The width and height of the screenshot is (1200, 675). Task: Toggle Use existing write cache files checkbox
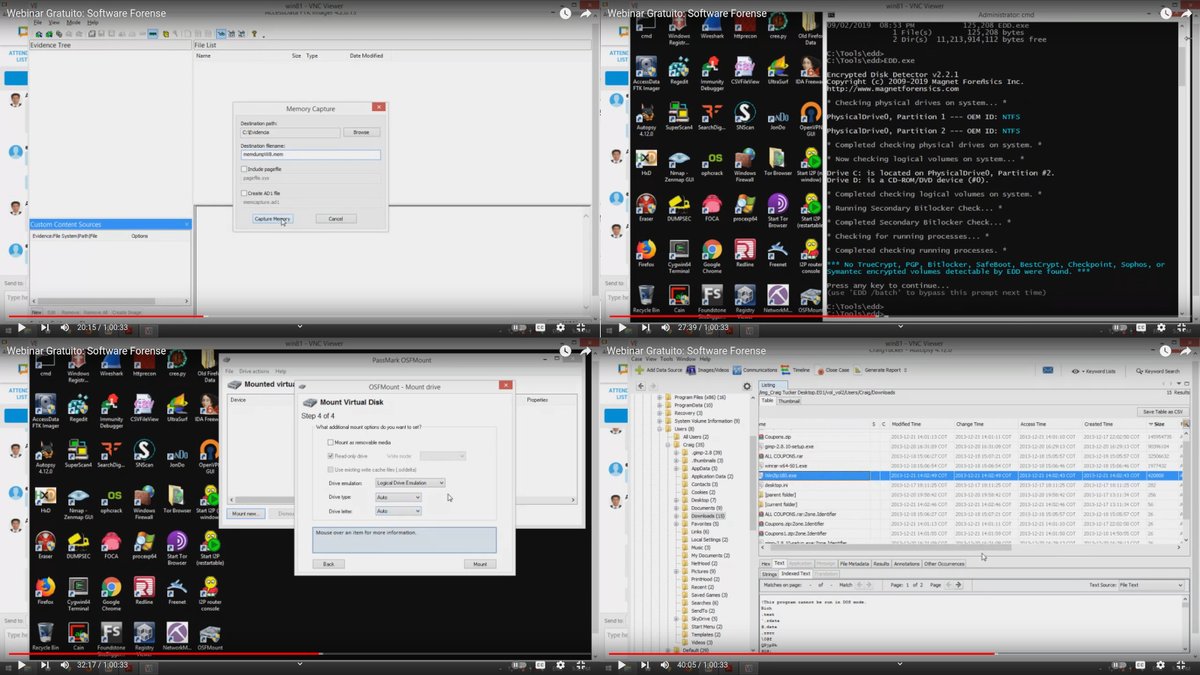pos(331,469)
